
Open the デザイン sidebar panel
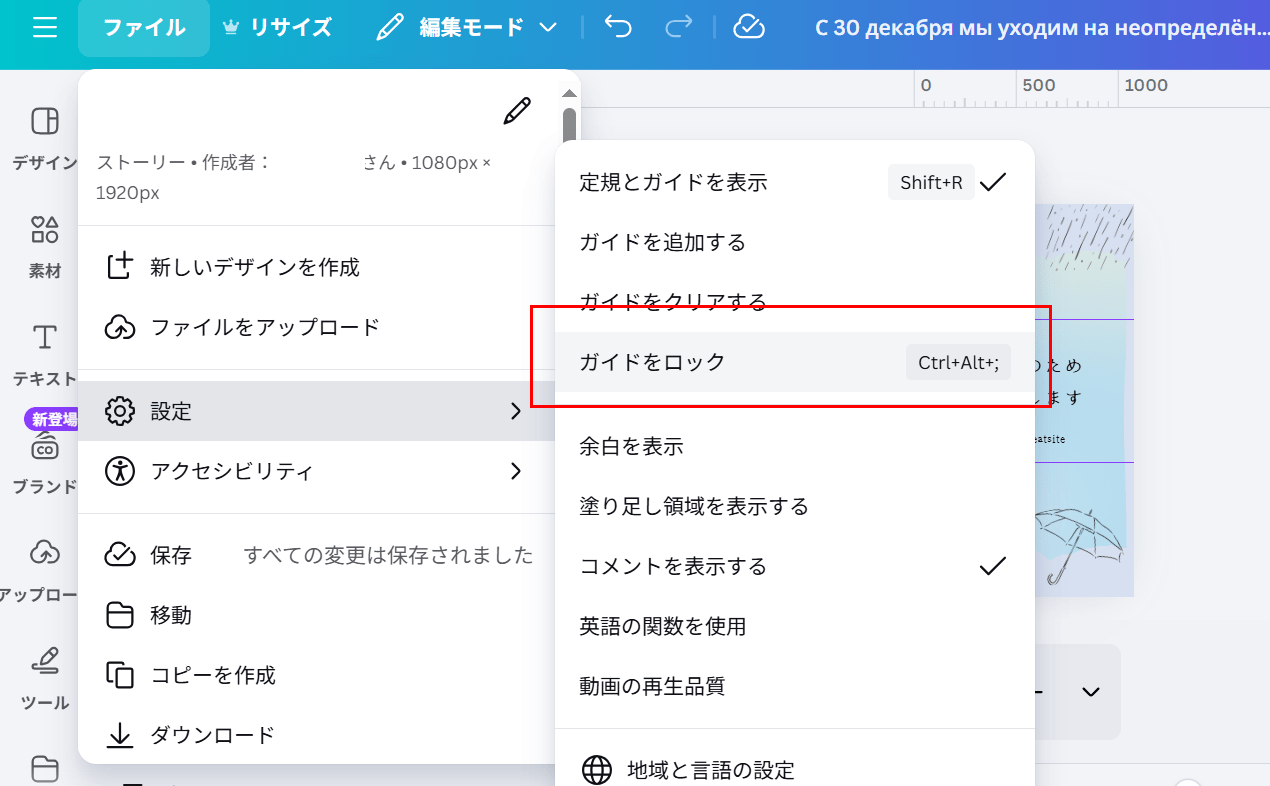coord(45,139)
